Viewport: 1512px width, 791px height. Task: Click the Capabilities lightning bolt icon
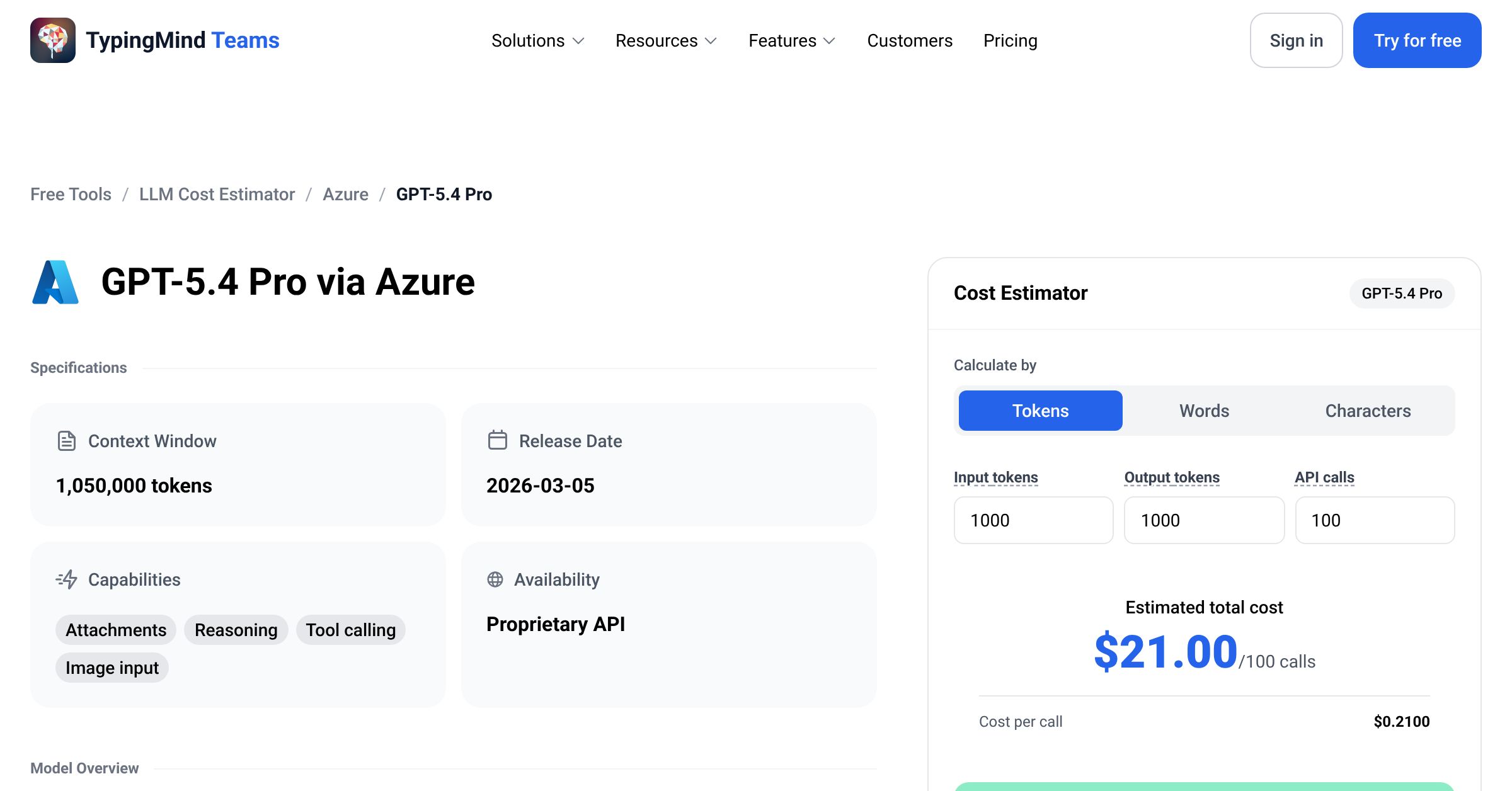pos(67,579)
